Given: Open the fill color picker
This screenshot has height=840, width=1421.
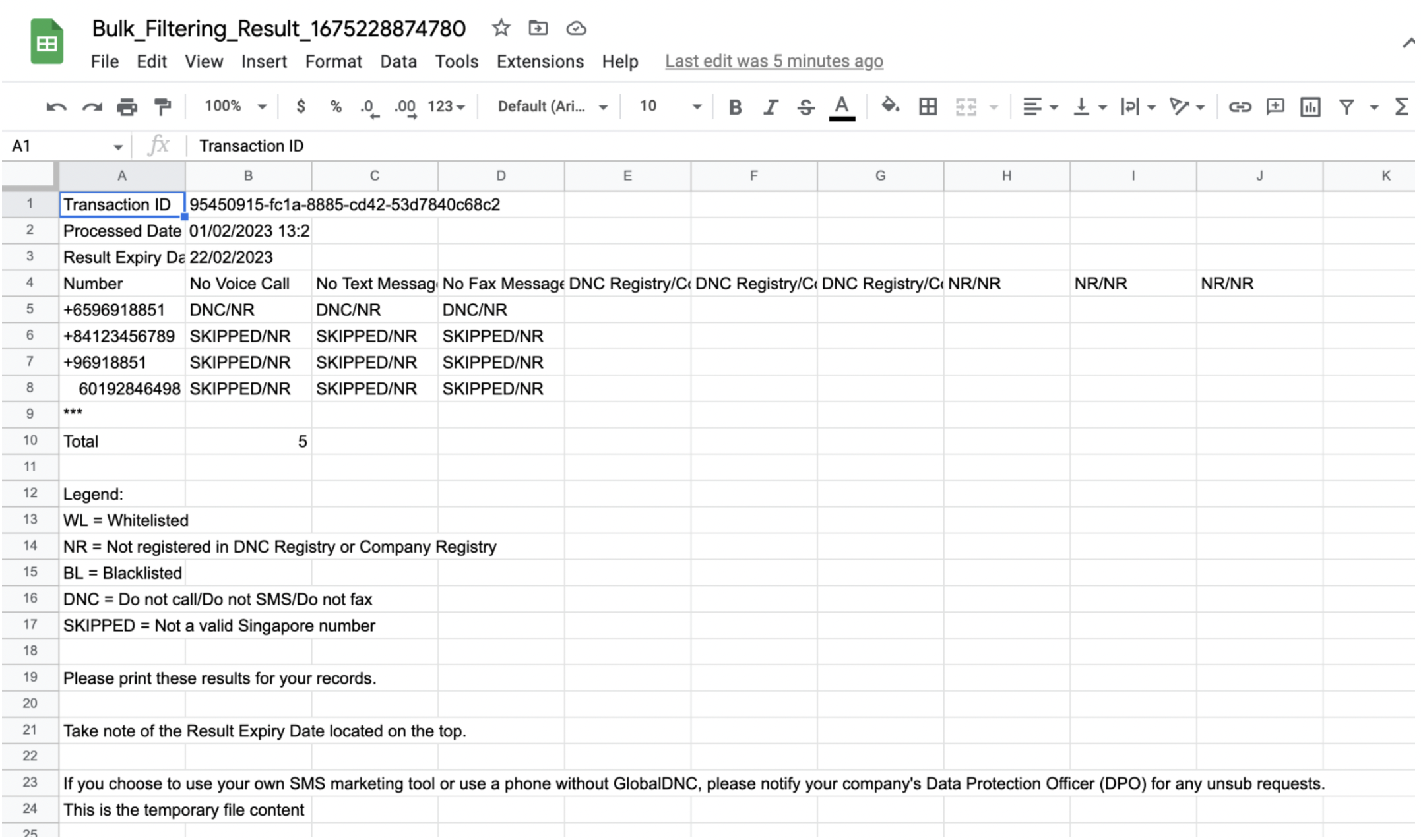Looking at the screenshot, I should [890, 105].
